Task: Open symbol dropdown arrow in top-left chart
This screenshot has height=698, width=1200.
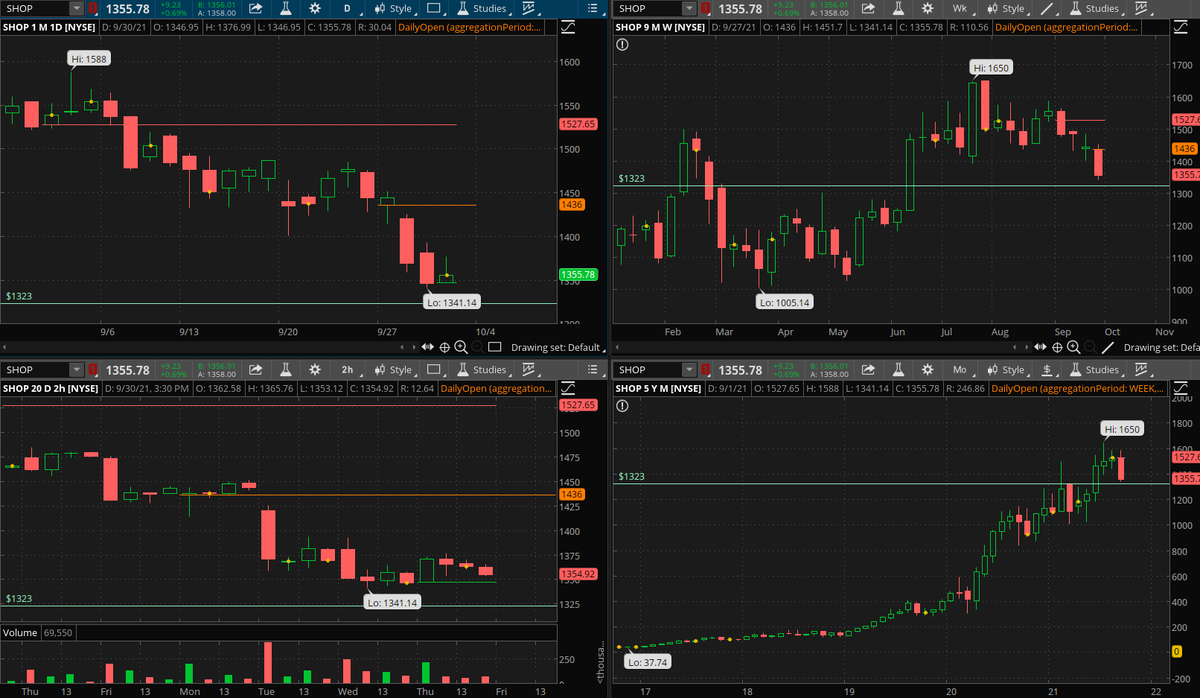Action: pos(77,8)
